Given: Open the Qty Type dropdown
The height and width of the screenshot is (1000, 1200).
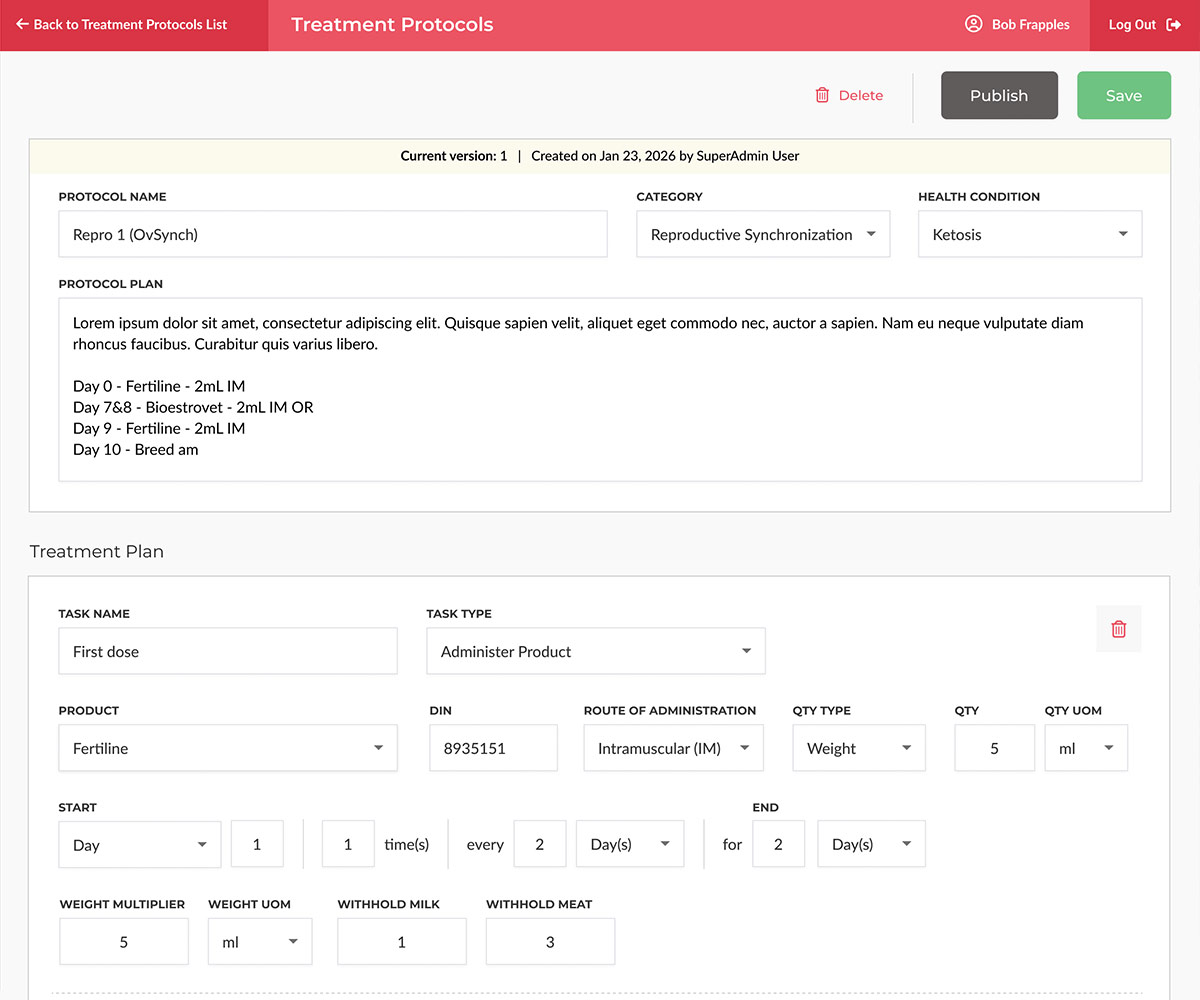Looking at the screenshot, I should (858, 748).
